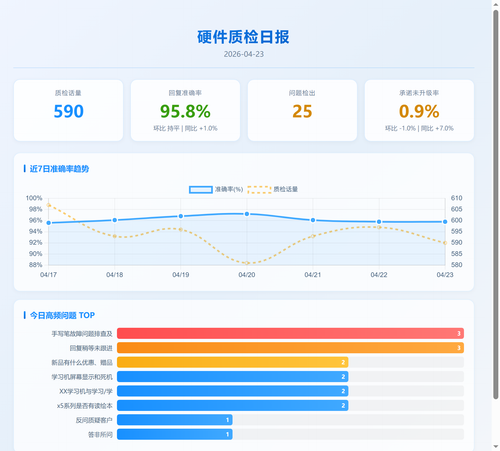Click the 610 right y-axis label

pos(457,198)
